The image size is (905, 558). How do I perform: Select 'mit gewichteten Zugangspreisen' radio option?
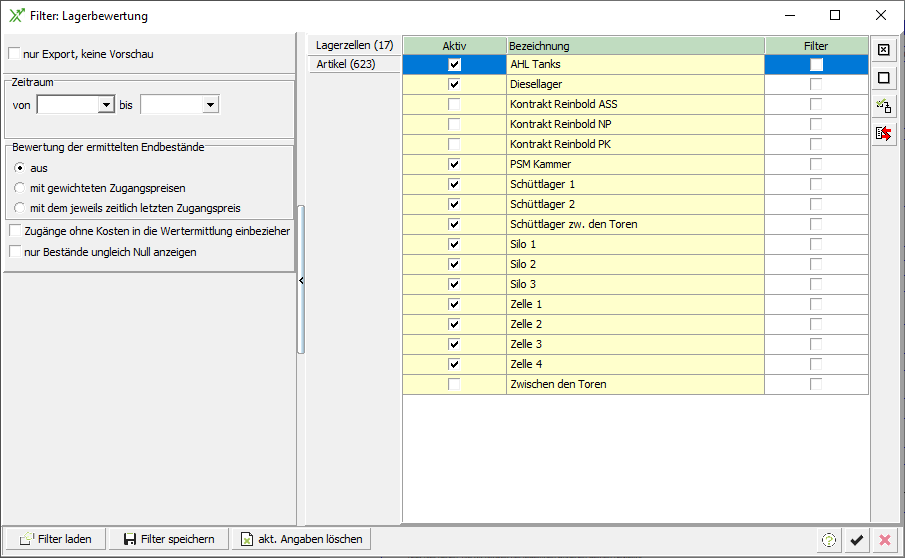point(19,188)
